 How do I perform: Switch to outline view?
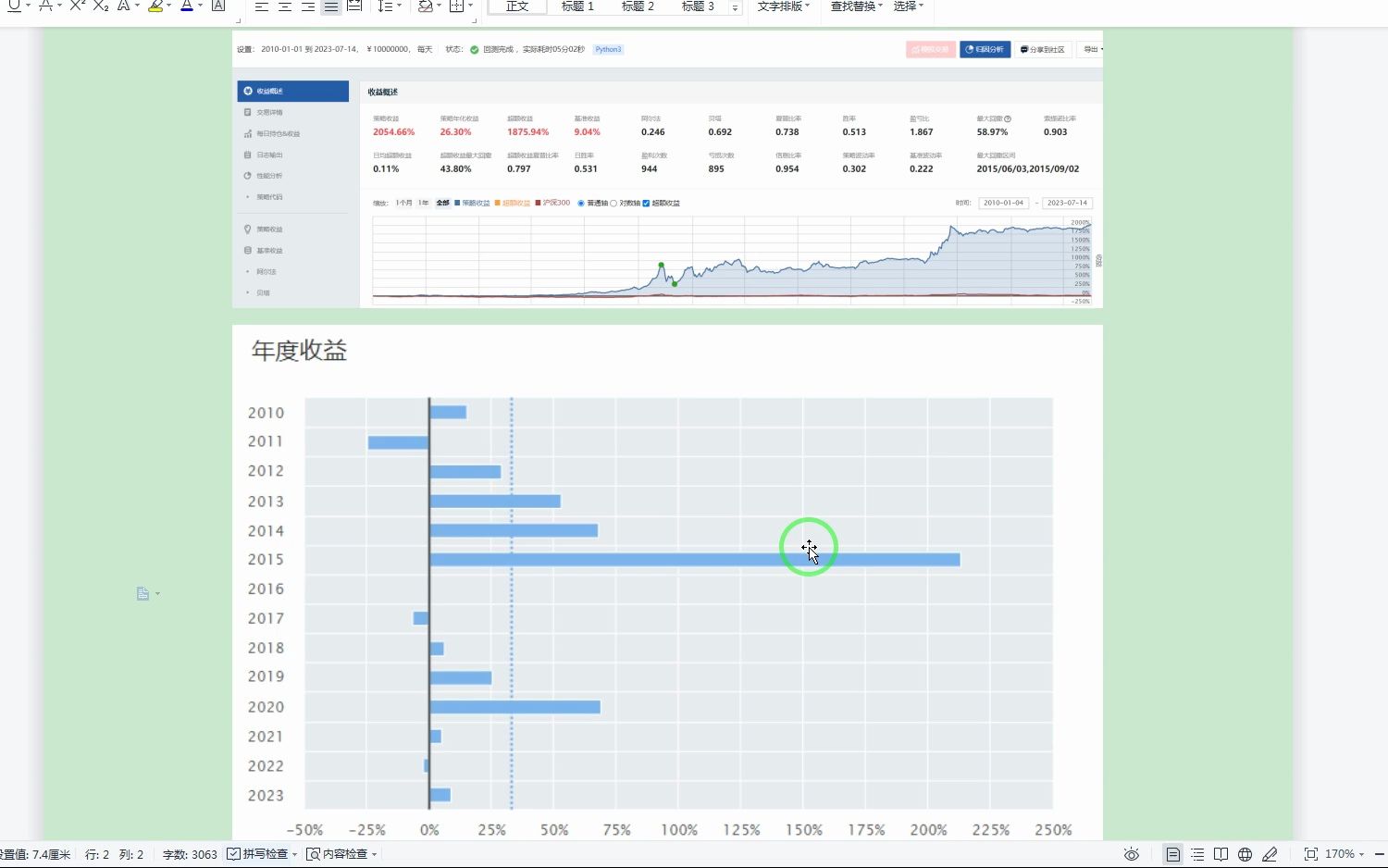click(1197, 854)
